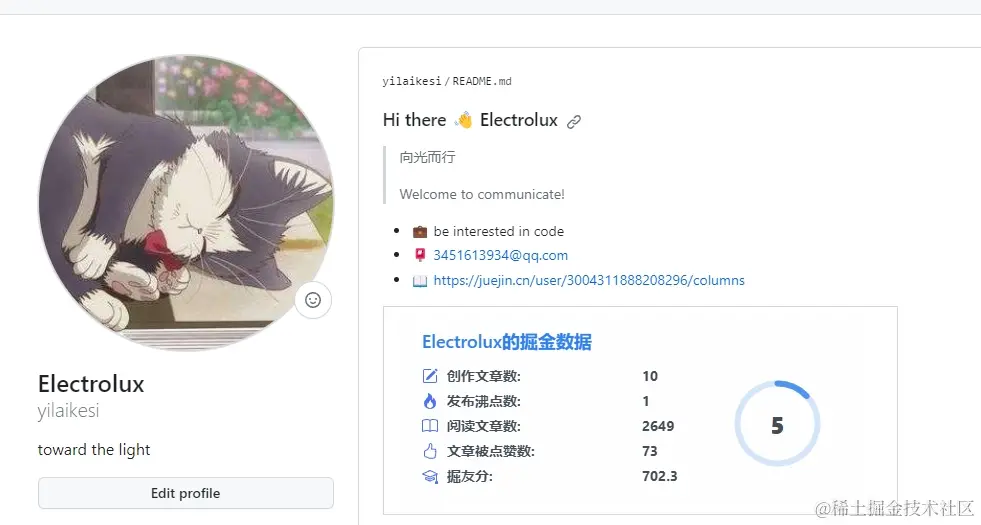The height and width of the screenshot is (525, 981).
Task: Click the set status smiley icon
Action: tap(312, 300)
